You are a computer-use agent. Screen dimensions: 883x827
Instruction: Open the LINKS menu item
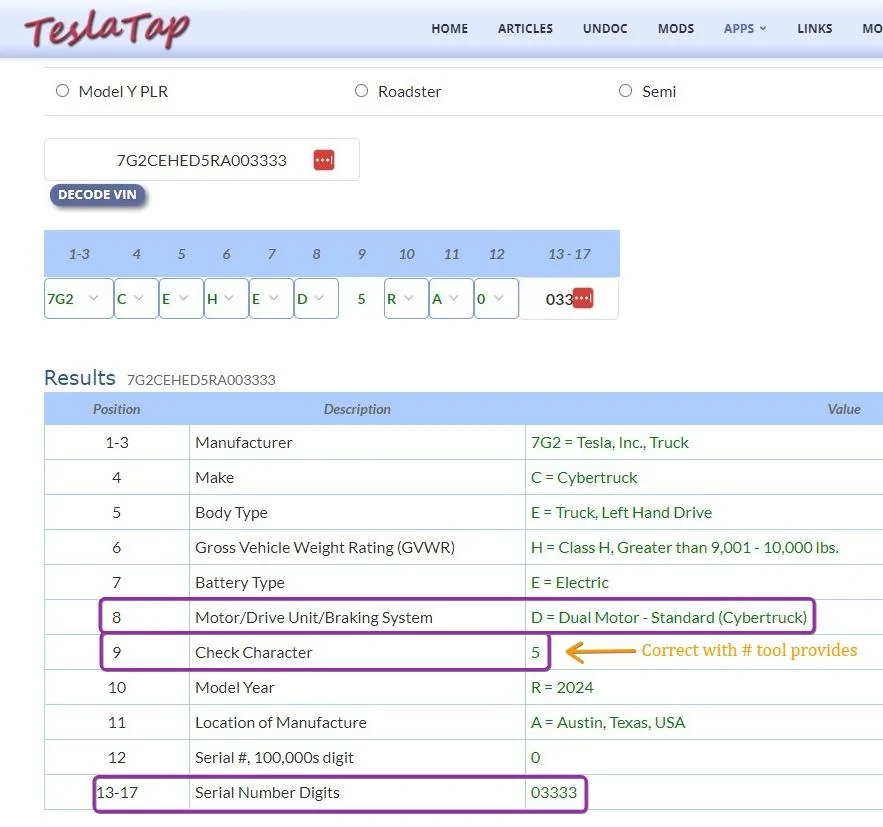[x=814, y=29]
